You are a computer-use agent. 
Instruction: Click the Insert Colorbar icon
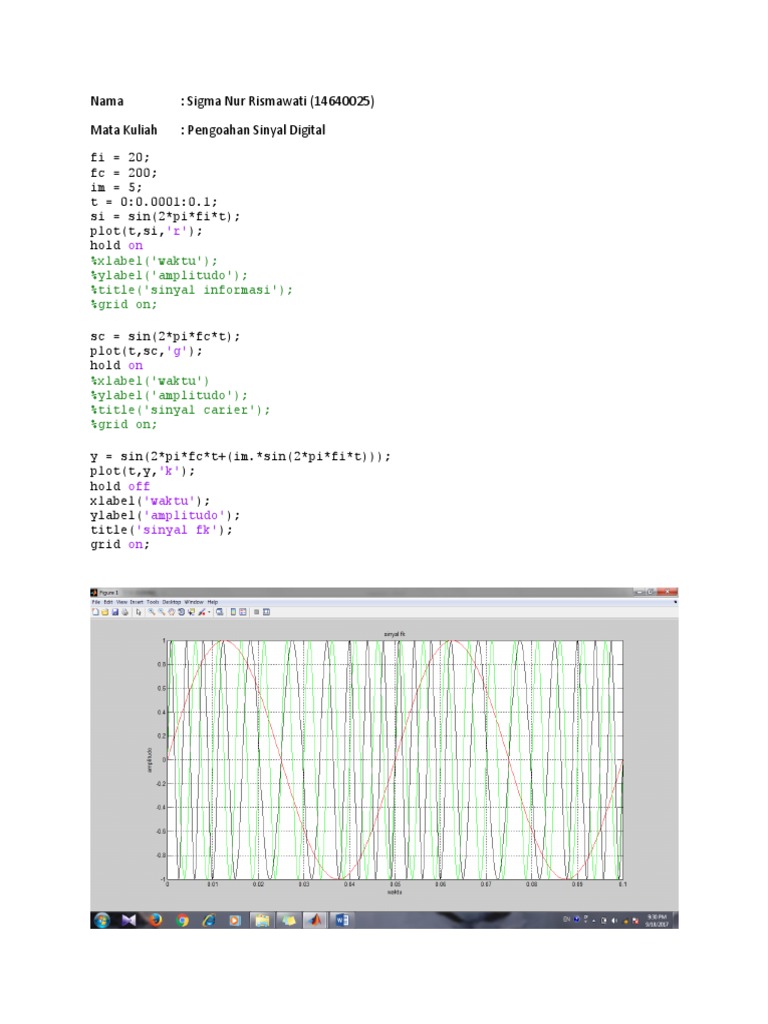(x=233, y=612)
